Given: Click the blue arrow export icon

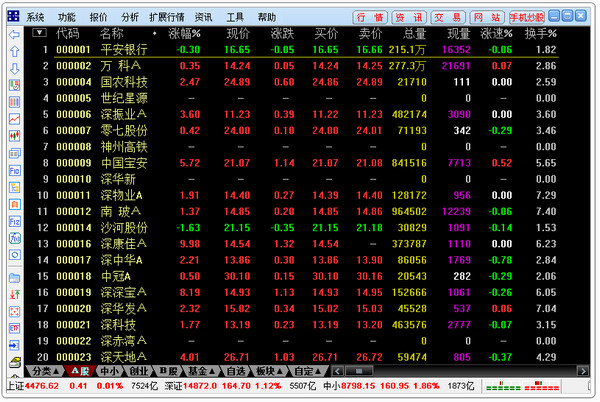Looking at the screenshot, I should (x=15, y=345).
